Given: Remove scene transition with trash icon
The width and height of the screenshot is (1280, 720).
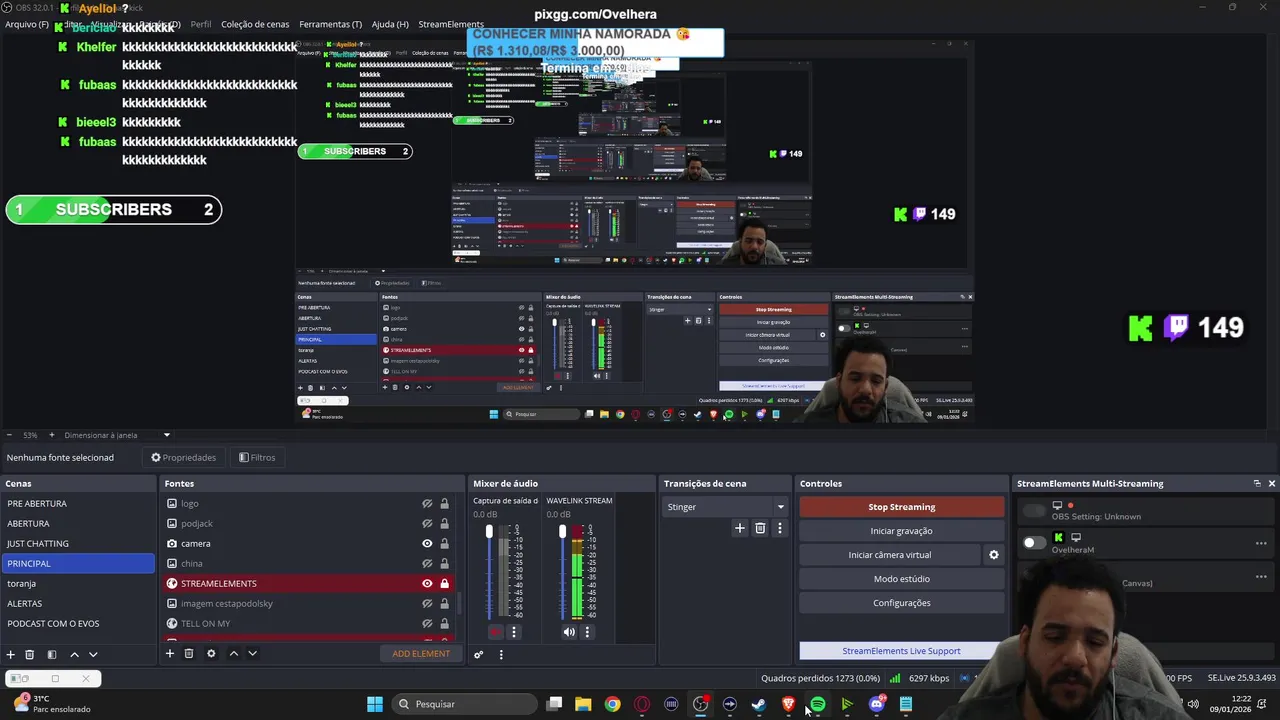Looking at the screenshot, I should (760, 528).
